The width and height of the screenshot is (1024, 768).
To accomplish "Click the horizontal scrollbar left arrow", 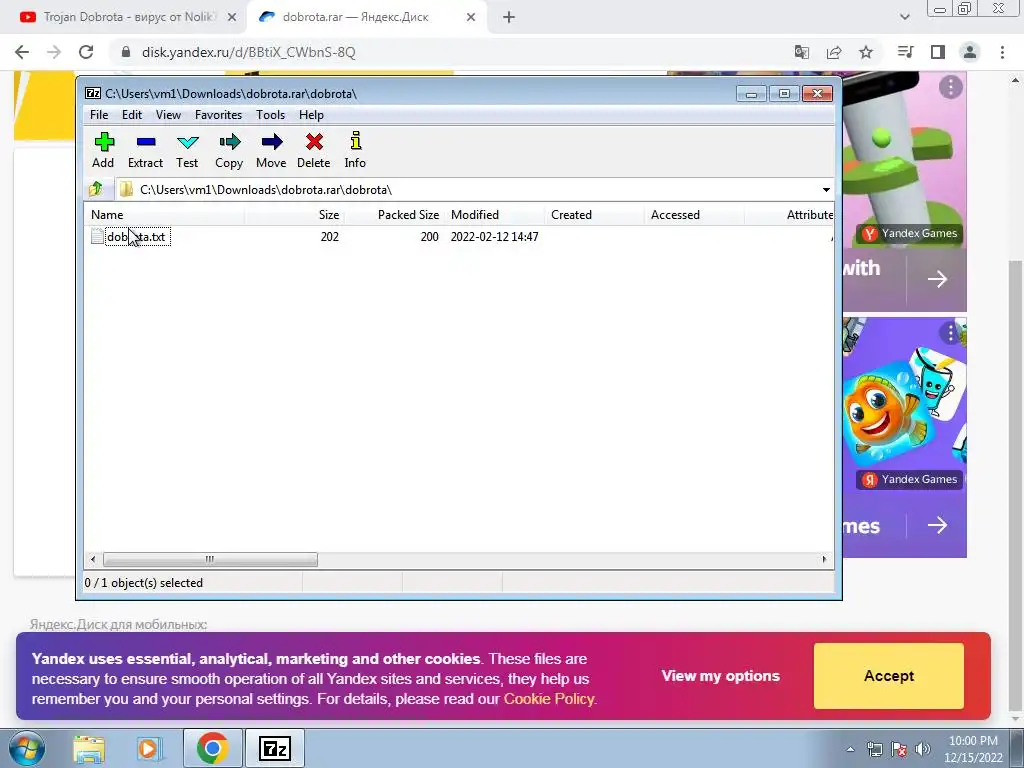I will (x=93, y=560).
